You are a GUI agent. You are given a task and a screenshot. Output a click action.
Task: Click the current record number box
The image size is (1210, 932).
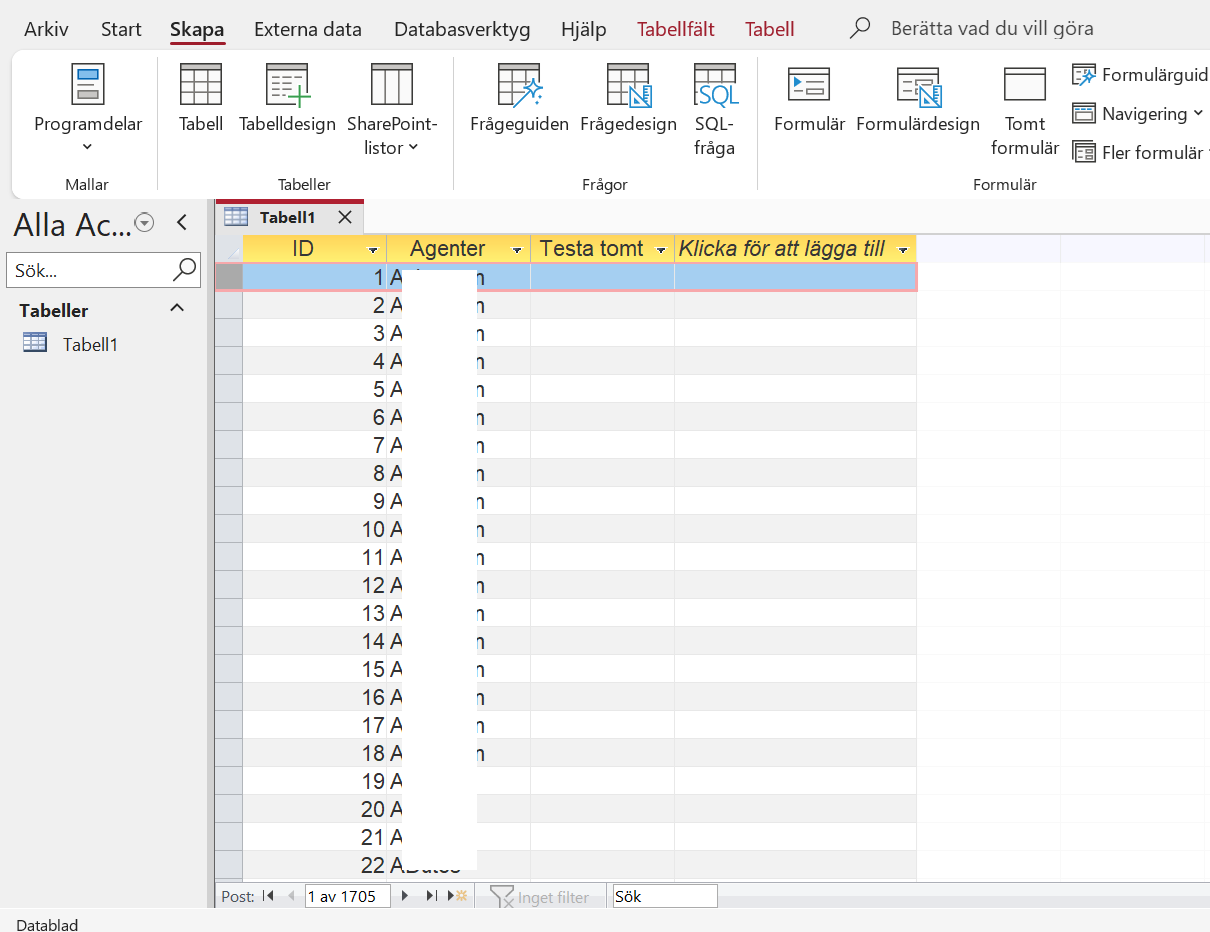[x=347, y=896]
